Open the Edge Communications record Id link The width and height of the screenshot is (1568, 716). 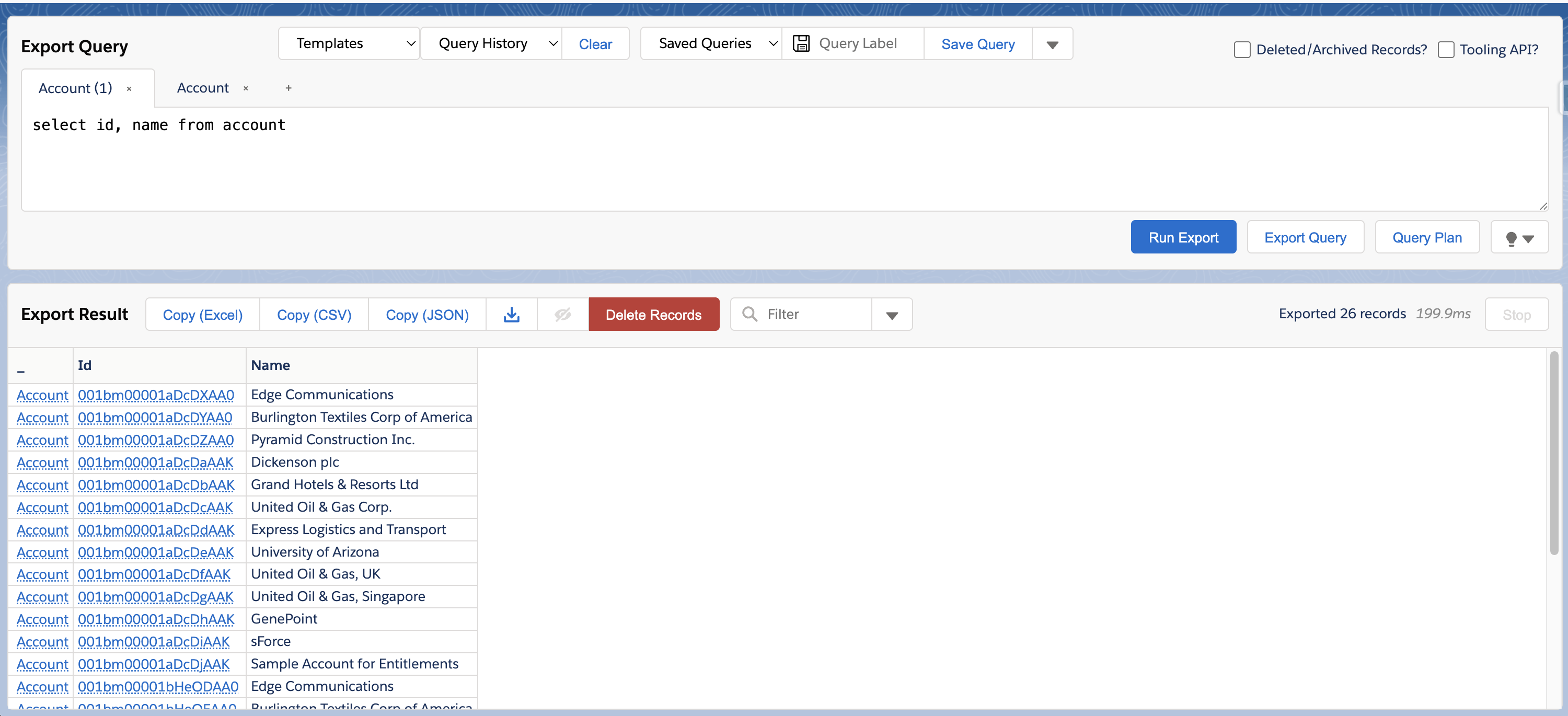(x=156, y=395)
